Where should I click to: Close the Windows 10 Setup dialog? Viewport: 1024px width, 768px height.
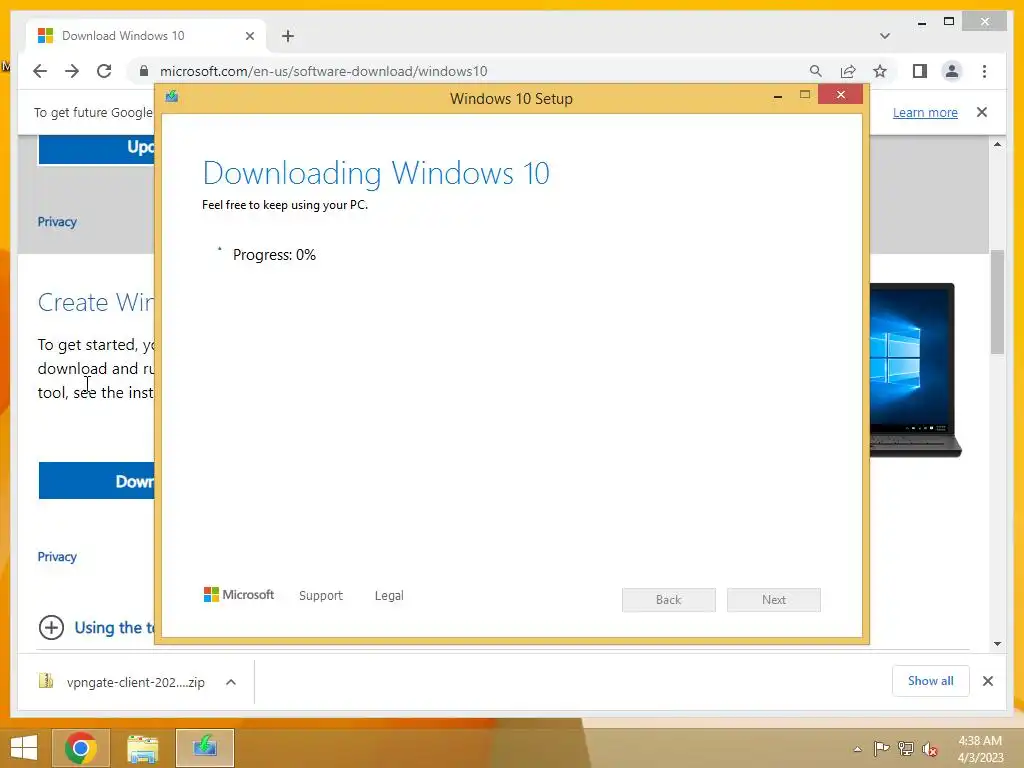tap(840, 95)
